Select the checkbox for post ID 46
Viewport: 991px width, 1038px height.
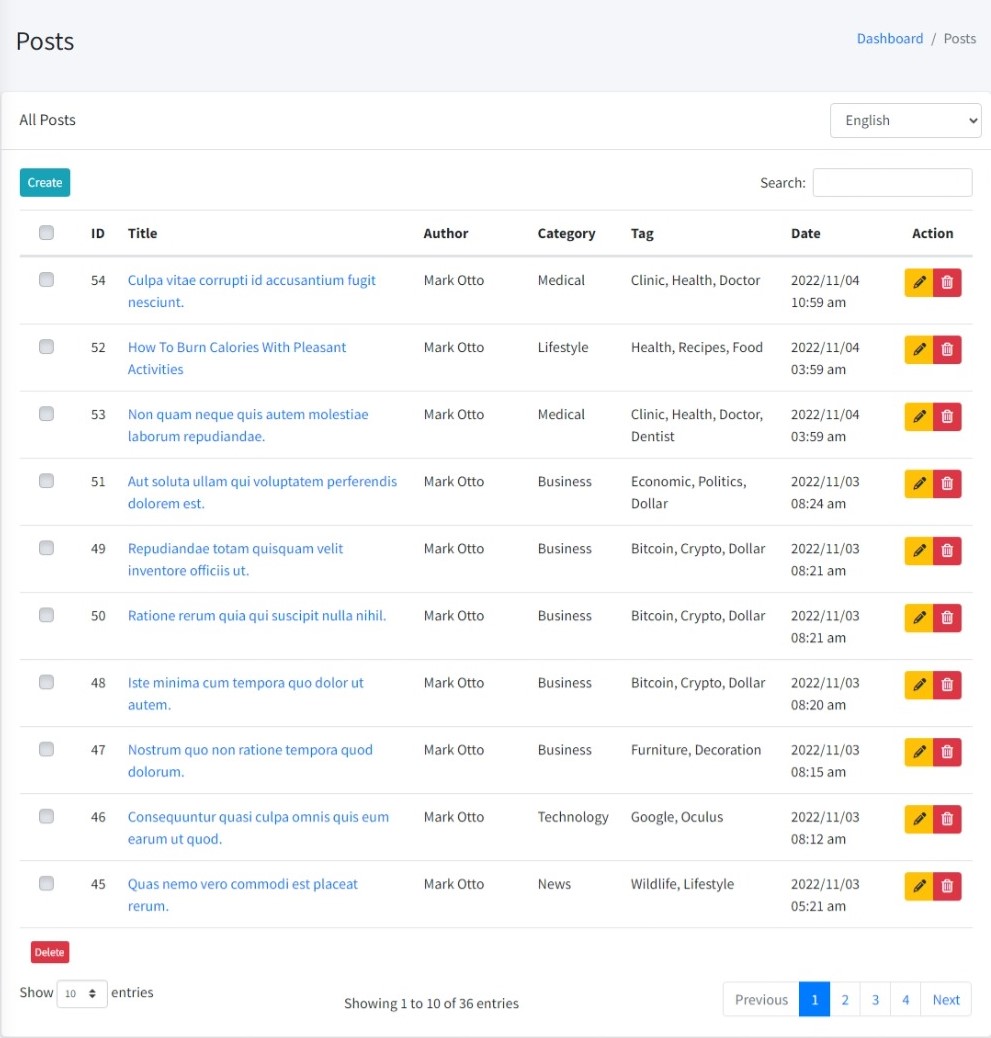46,816
